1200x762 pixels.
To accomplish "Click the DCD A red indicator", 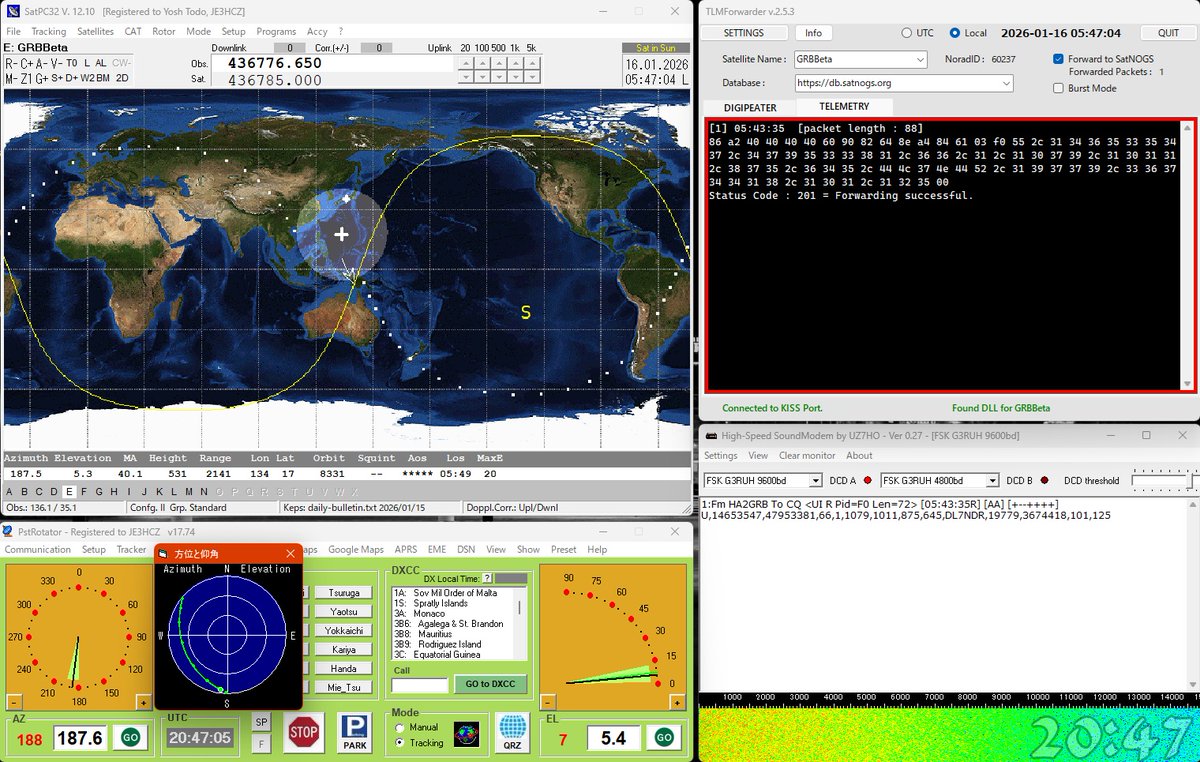I will [x=867, y=480].
